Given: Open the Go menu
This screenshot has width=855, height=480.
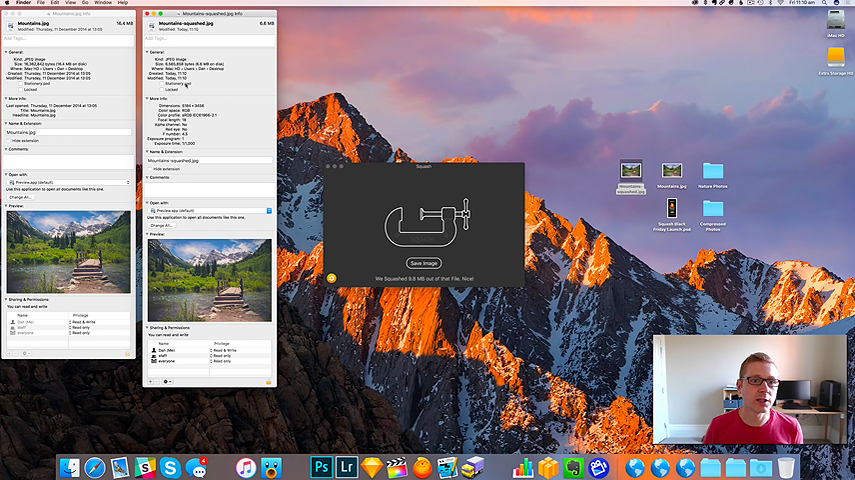Looking at the screenshot, I should coord(85,3).
